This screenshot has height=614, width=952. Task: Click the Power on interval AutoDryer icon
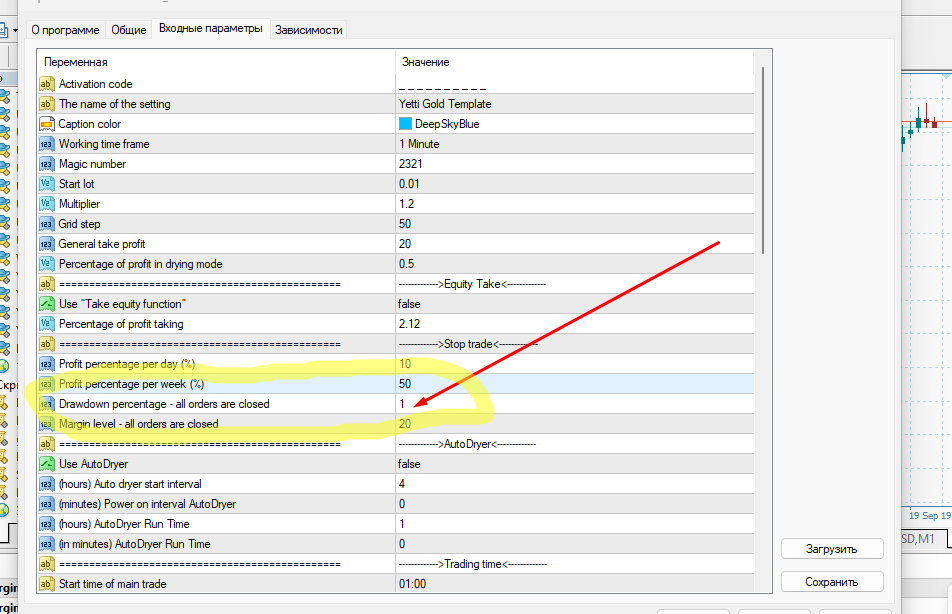[x=46, y=504]
